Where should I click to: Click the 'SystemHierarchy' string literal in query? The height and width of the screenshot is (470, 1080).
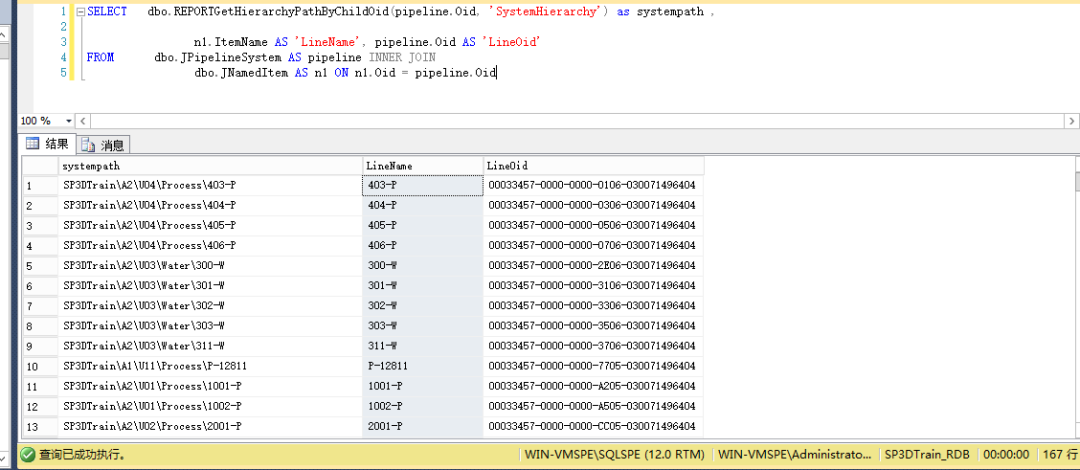549,12
